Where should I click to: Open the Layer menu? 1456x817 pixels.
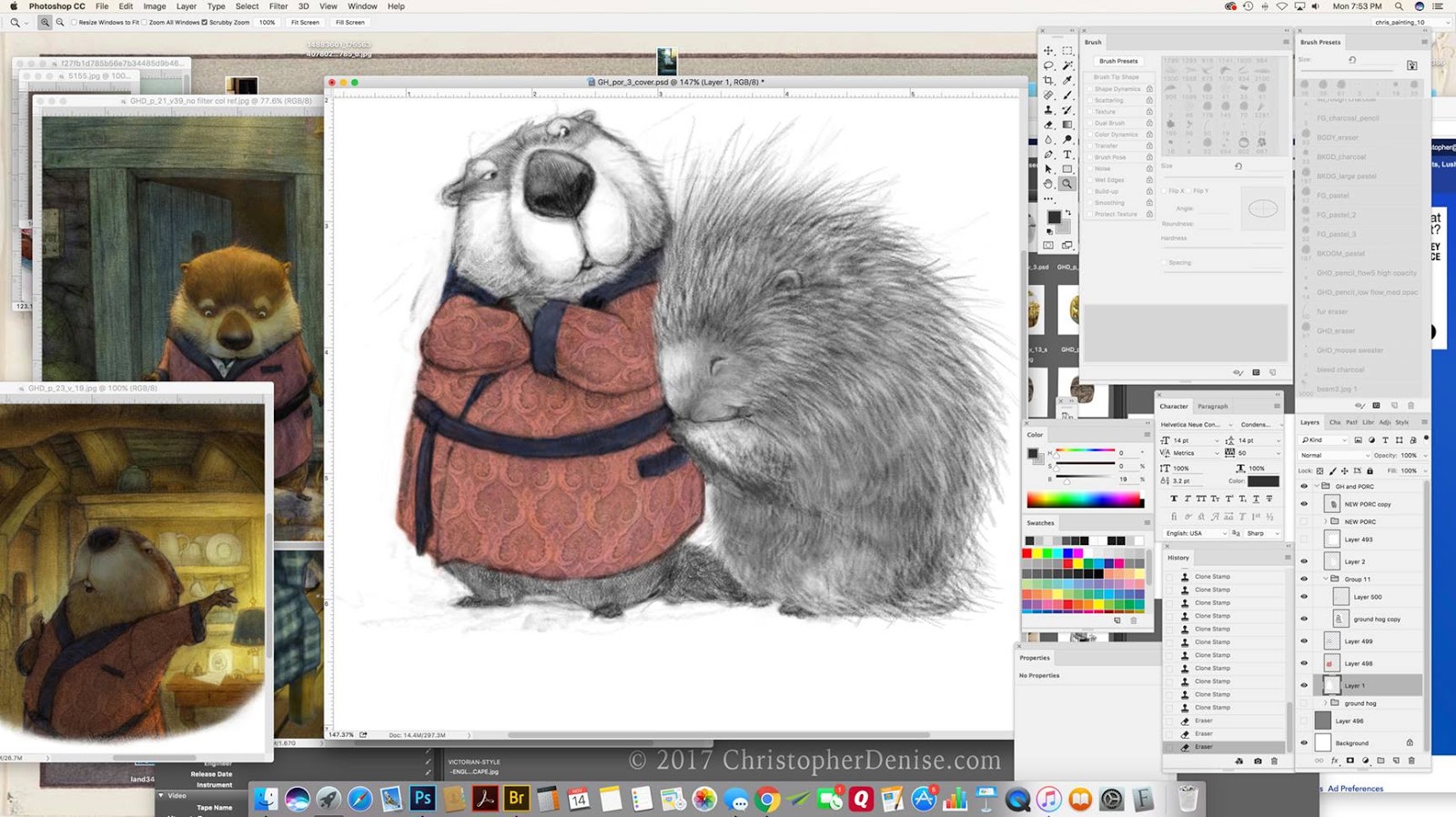pyautogui.click(x=186, y=6)
